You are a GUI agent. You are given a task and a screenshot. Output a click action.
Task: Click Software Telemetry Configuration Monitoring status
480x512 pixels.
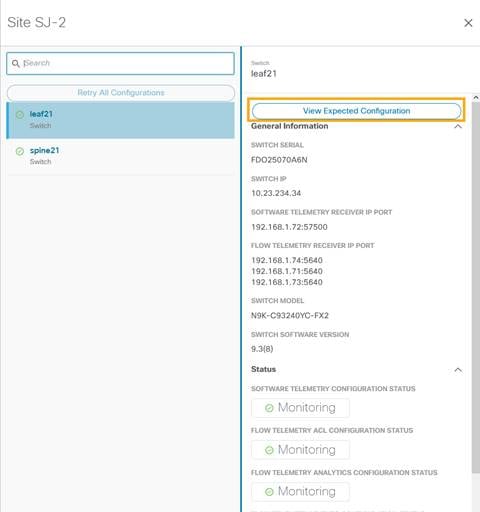pyautogui.click(x=301, y=408)
